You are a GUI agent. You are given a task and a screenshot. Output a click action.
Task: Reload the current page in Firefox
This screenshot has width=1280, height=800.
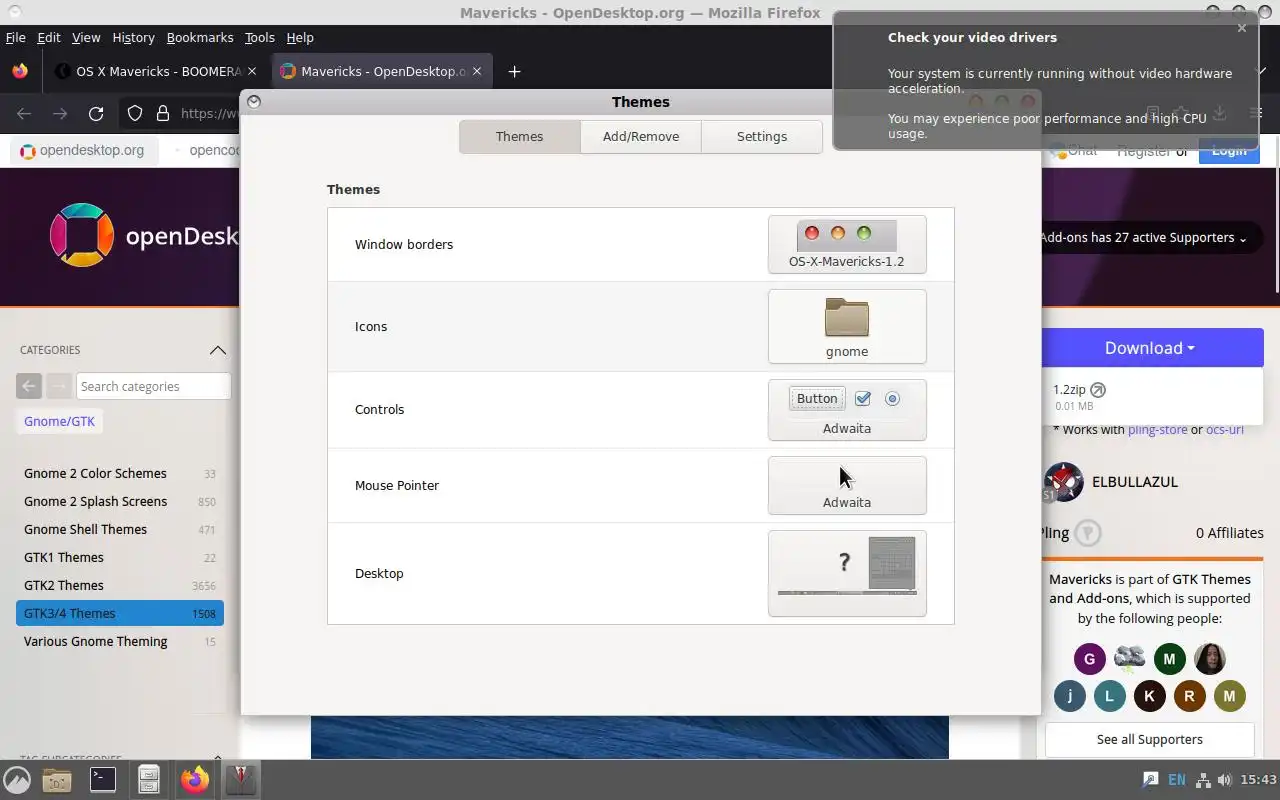96,113
